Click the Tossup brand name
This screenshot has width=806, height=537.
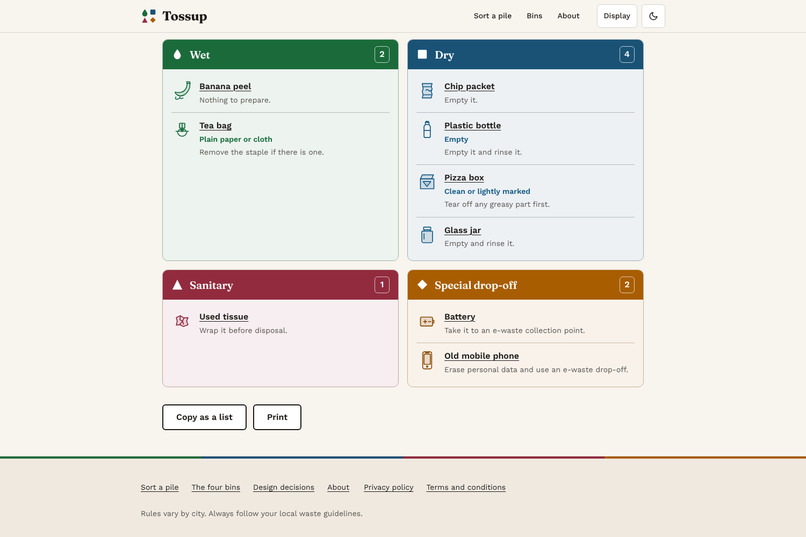tap(185, 16)
